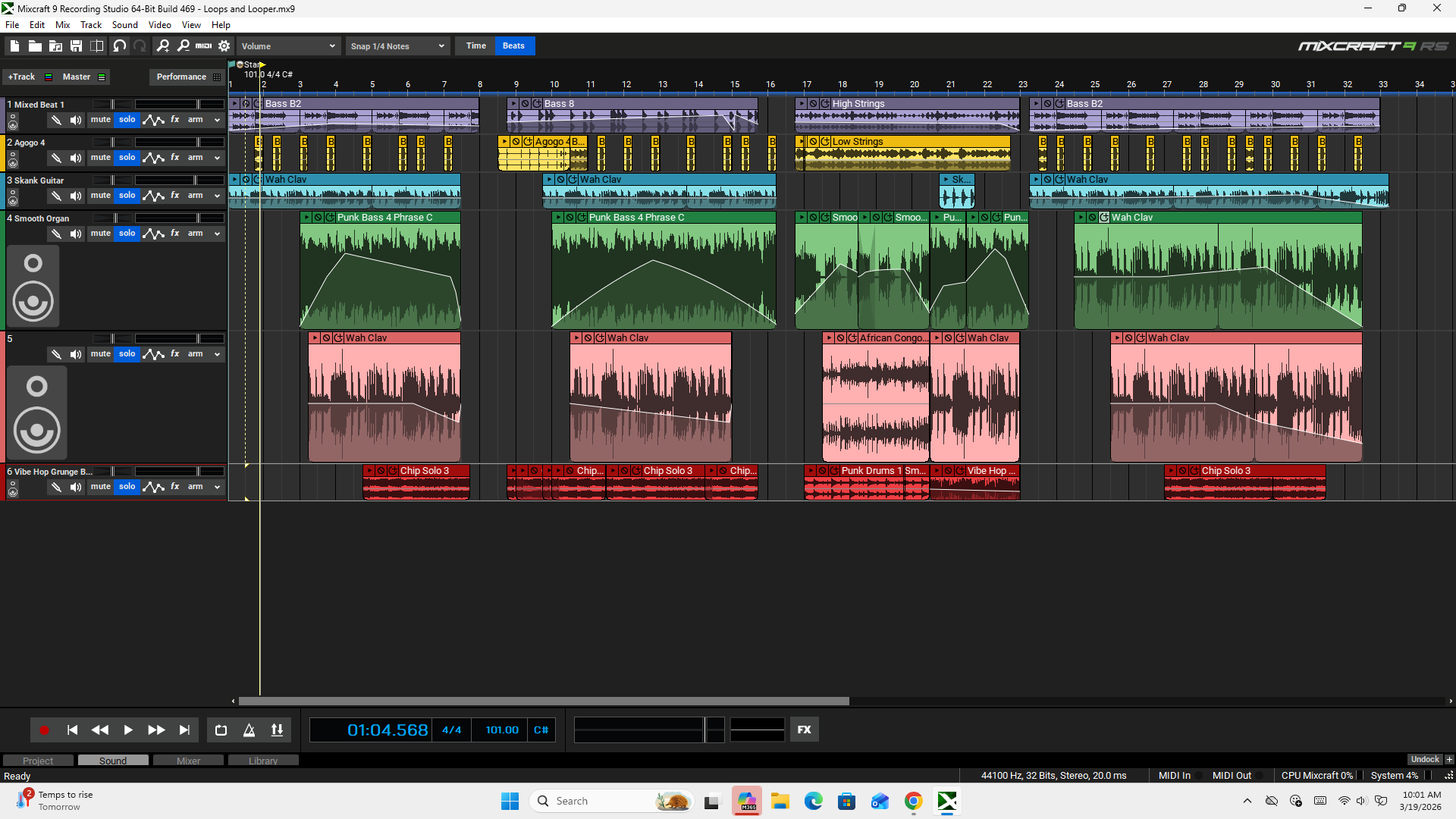Click the Save Project disk icon

coord(76,46)
